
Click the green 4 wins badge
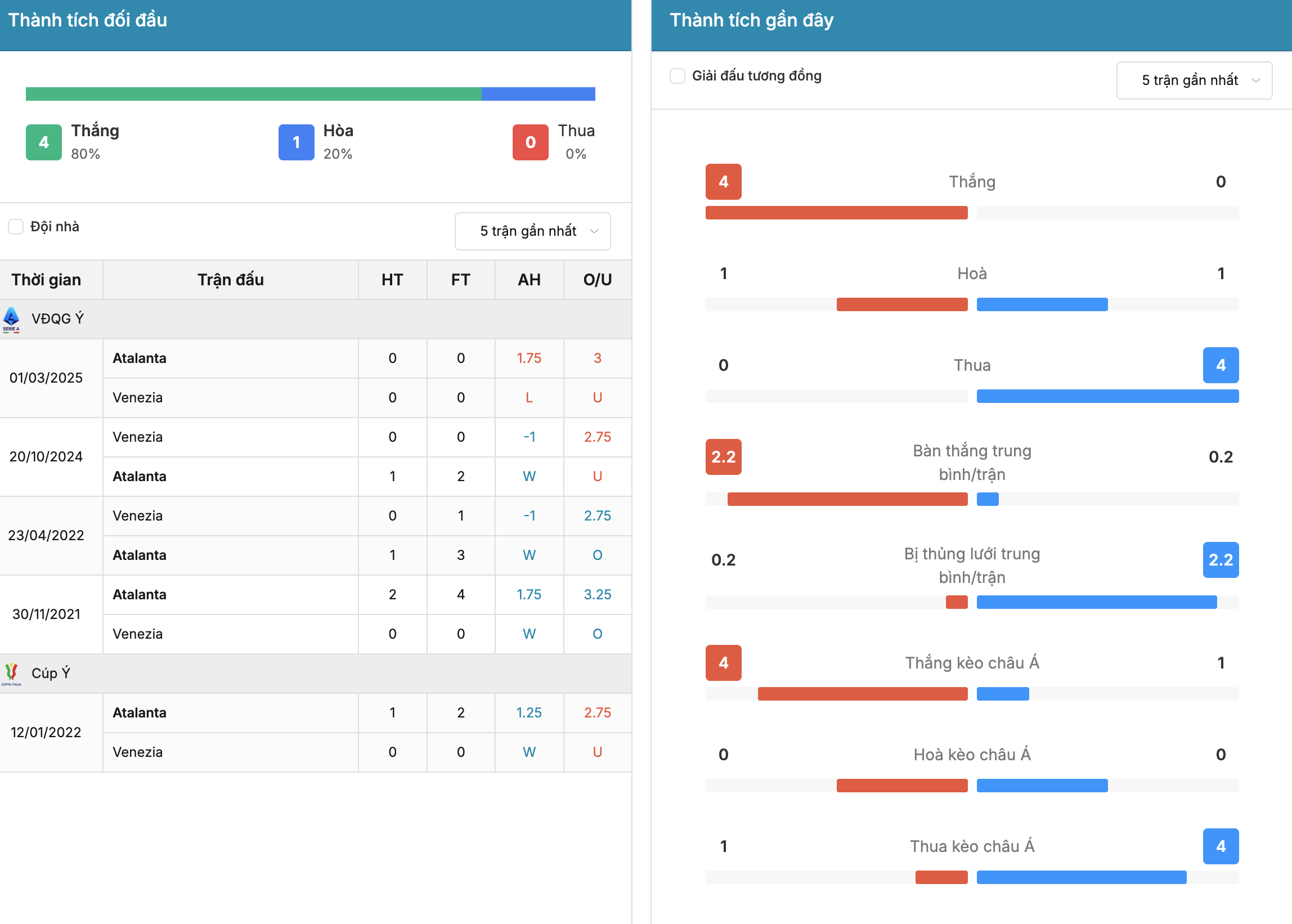pos(44,142)
